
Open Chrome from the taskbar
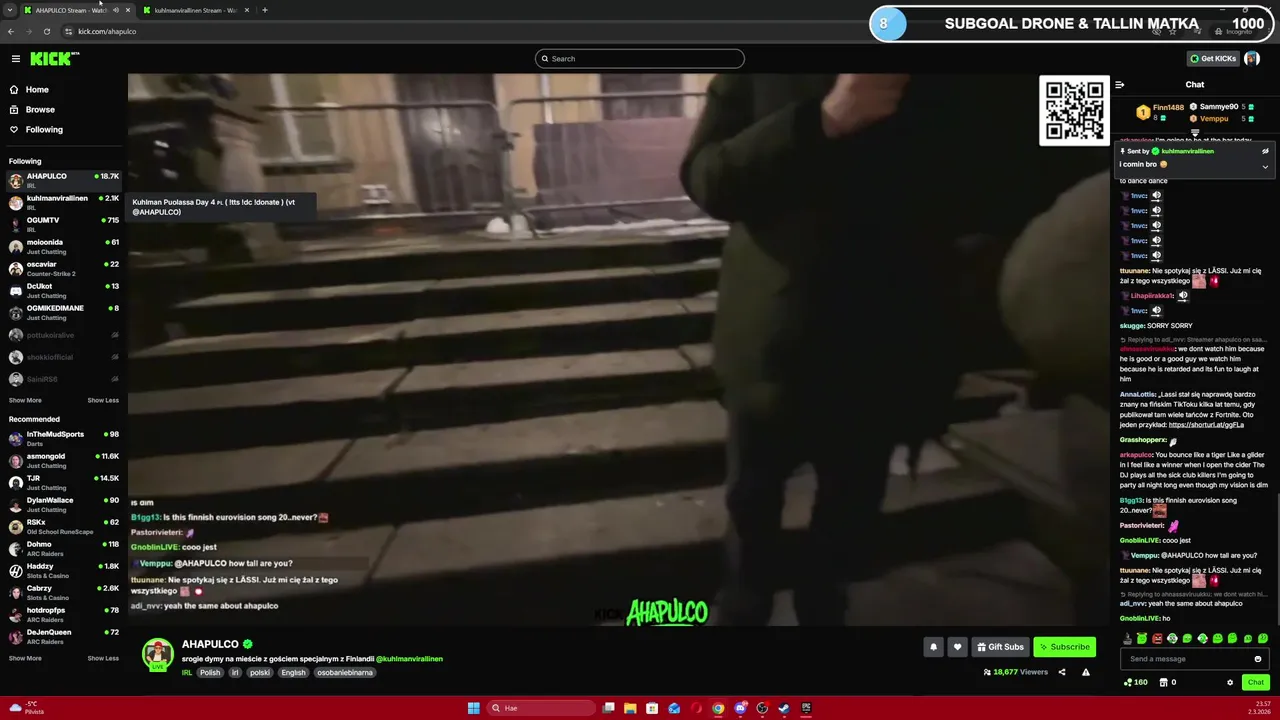pos(718,708)
